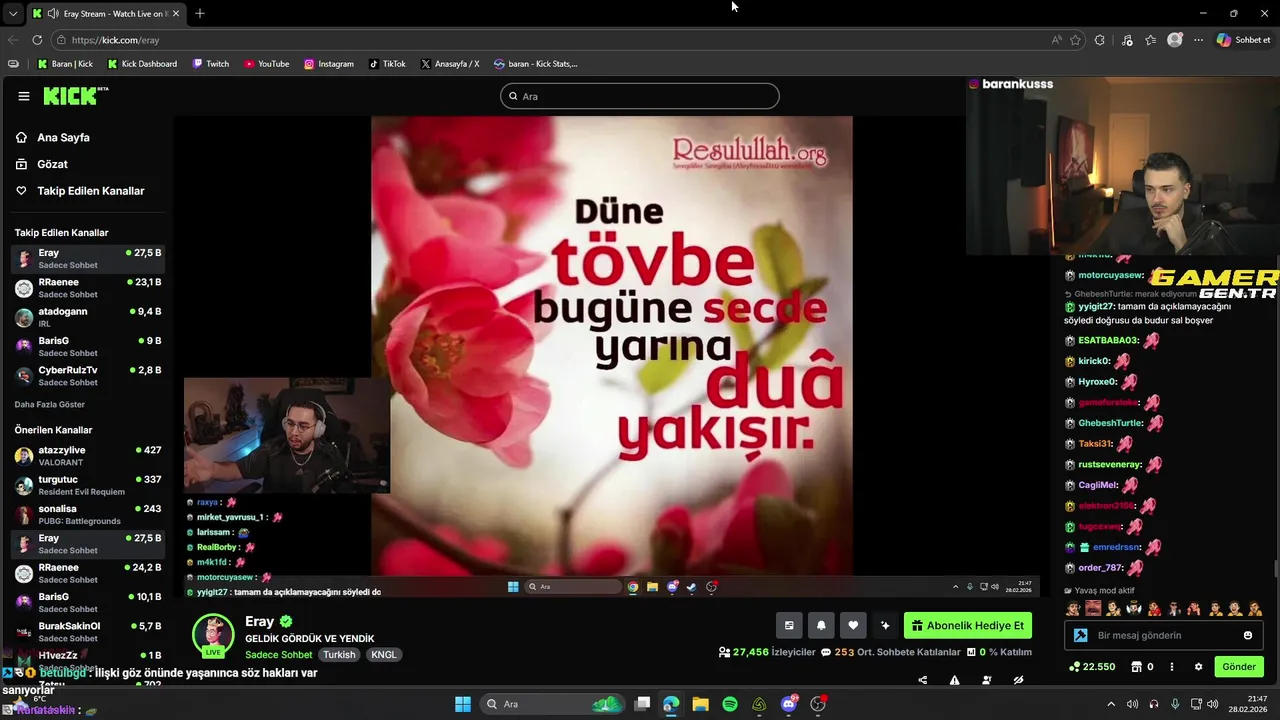Expand Daha Fazla Göster in followed channels

[x=50, y=404]
